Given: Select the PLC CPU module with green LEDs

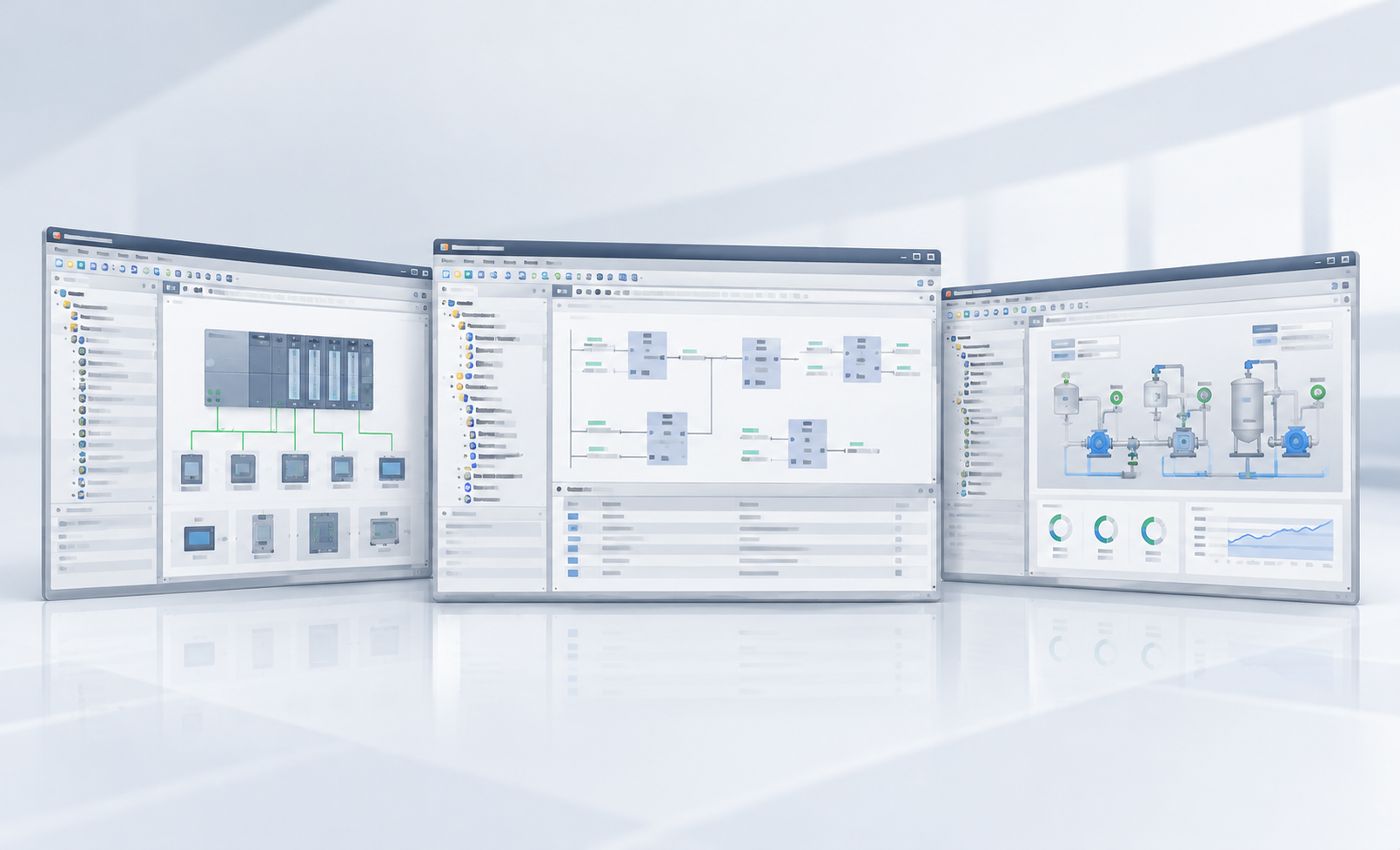Looking at the screenshot, I should pyautogui.click(x=226, y=368).
